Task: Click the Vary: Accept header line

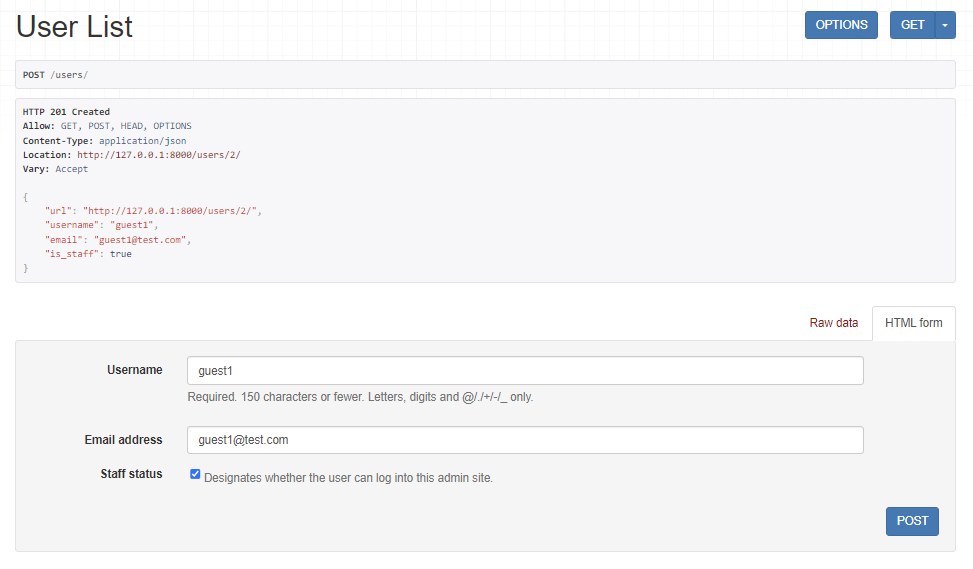Action: coord(55,169)
